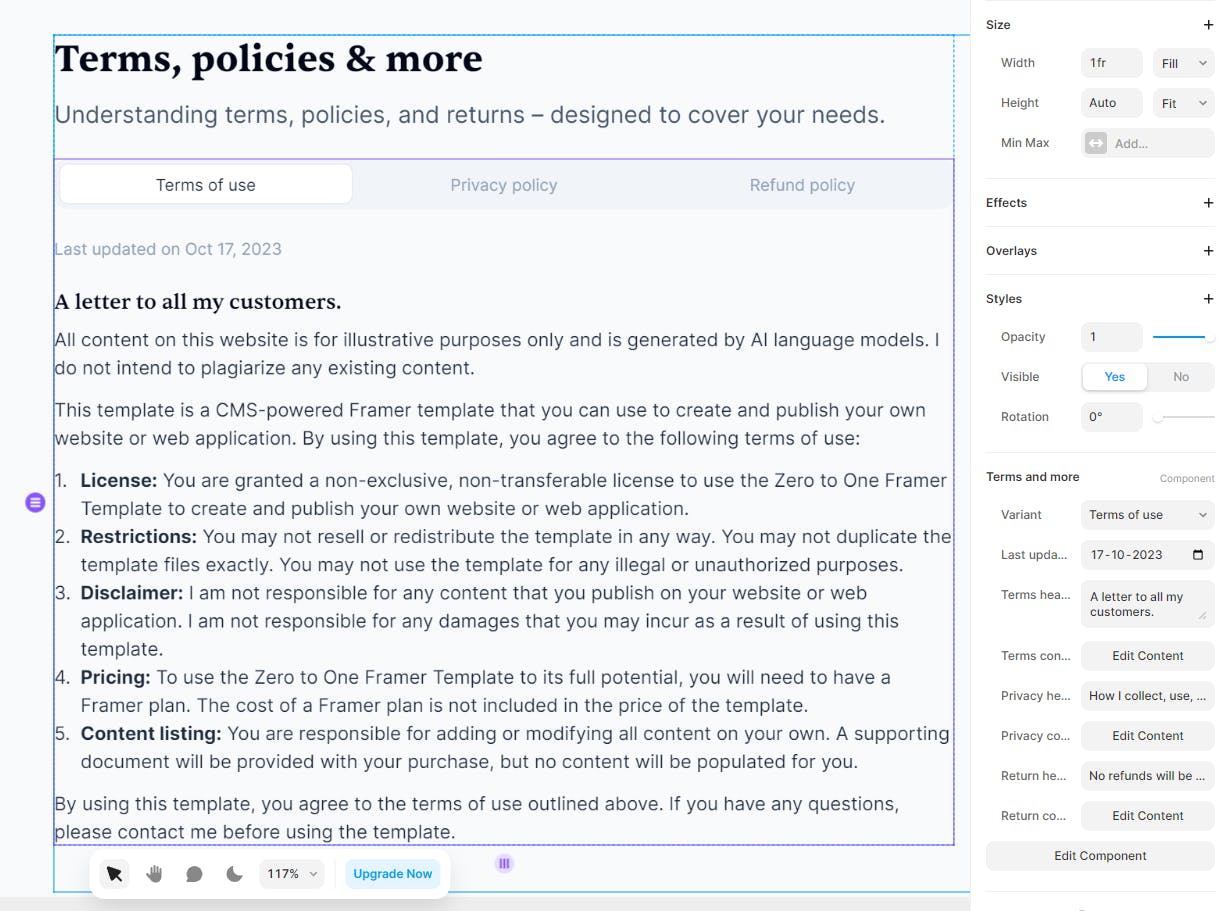This screenshot has height=911, width=1230.
Task: Set Visible to No
Action: tap(1181, 377)
